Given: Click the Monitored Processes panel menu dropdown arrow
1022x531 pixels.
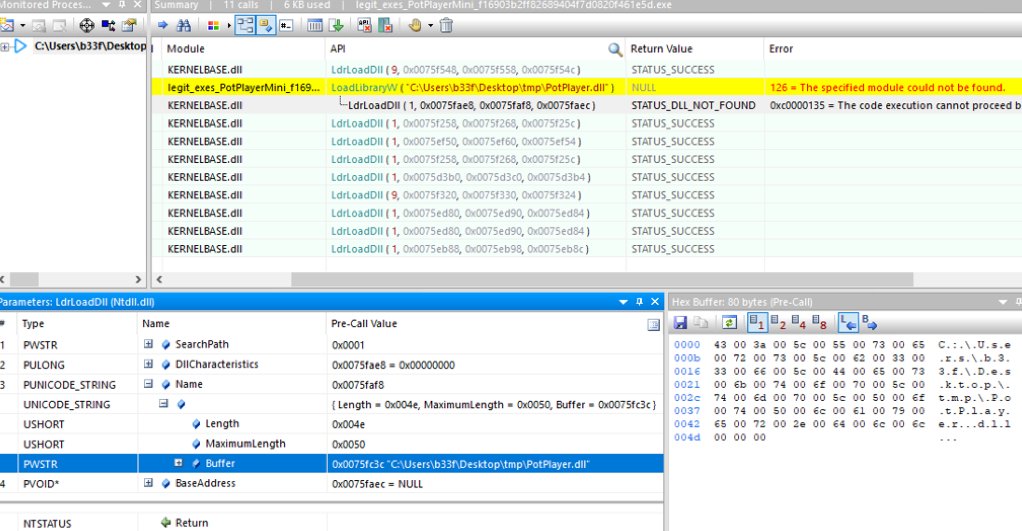Looking at the screenshot, I should coord(106,5).
